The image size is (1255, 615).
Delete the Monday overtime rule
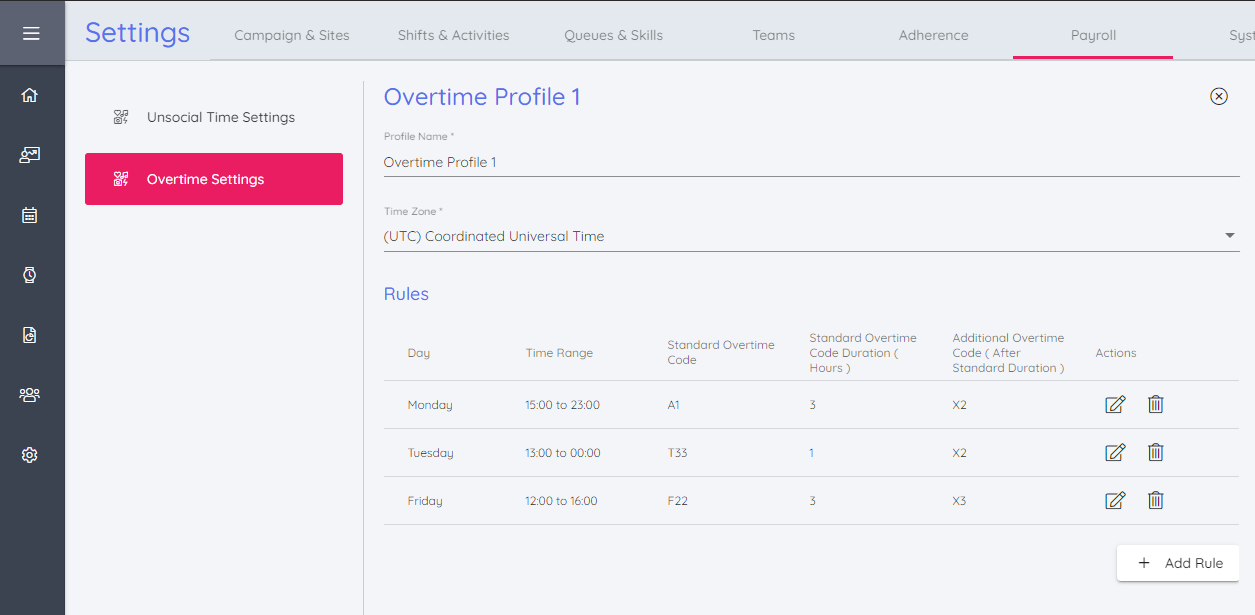(1155, 405)
